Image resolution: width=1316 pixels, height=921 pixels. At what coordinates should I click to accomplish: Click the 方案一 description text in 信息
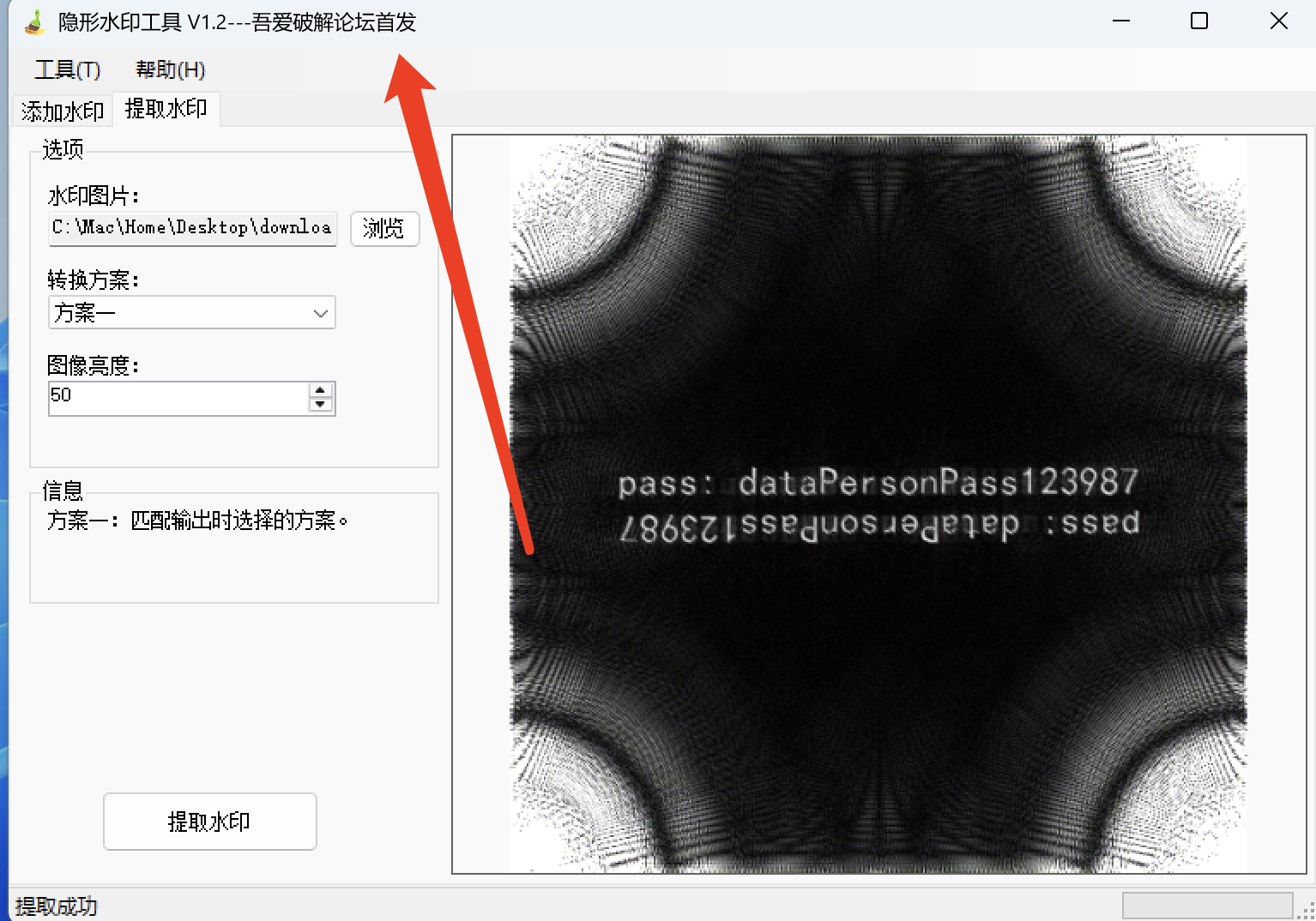coord(197,521)
